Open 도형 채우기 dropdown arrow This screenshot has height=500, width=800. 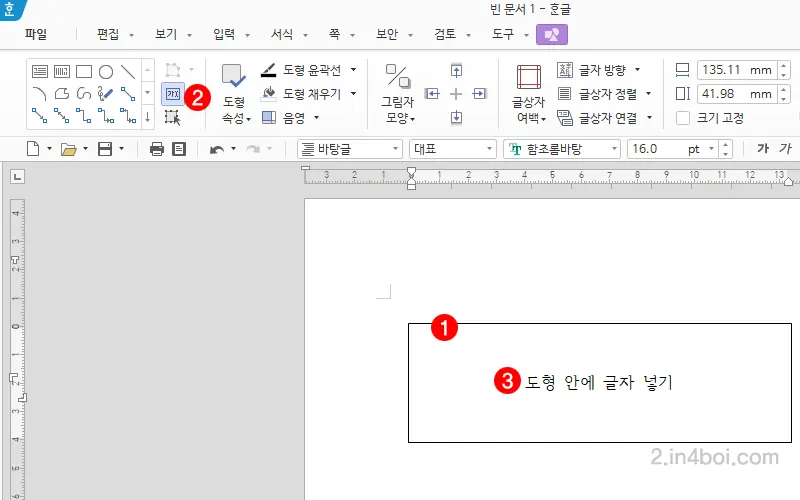(354, 93)
